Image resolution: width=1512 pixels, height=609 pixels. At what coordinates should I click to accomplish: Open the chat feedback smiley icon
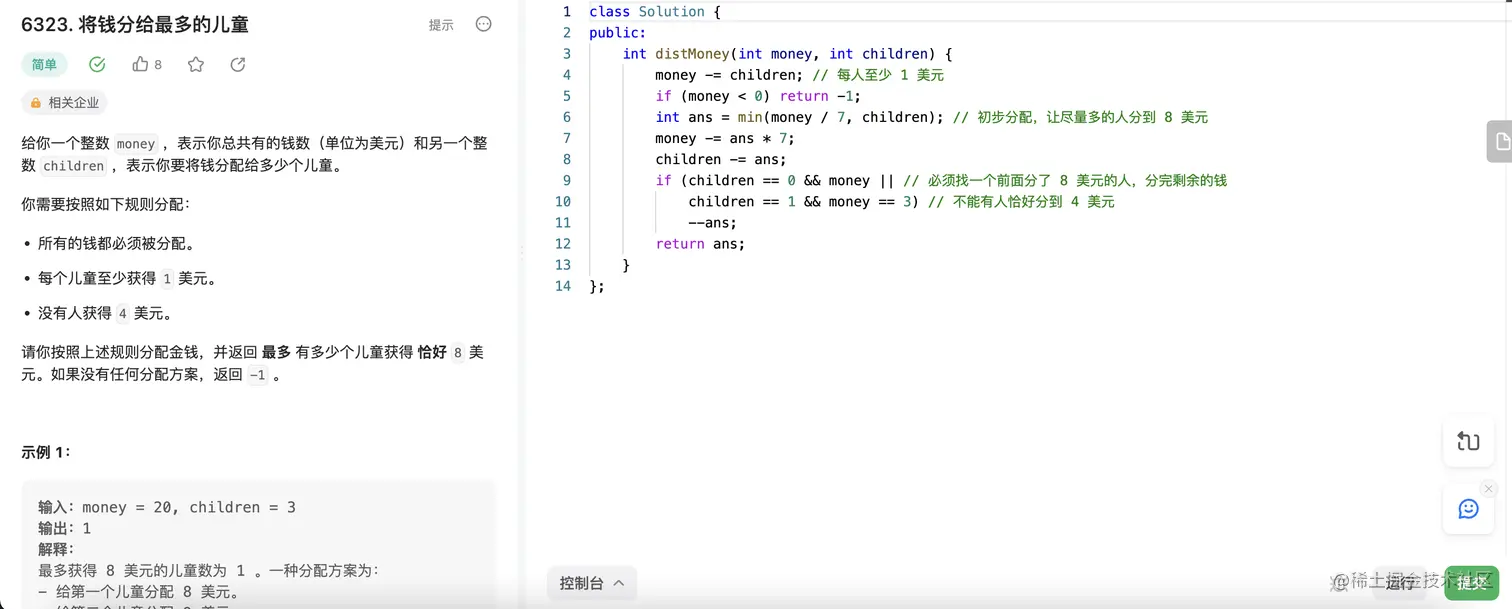(x=1468, y=509)
